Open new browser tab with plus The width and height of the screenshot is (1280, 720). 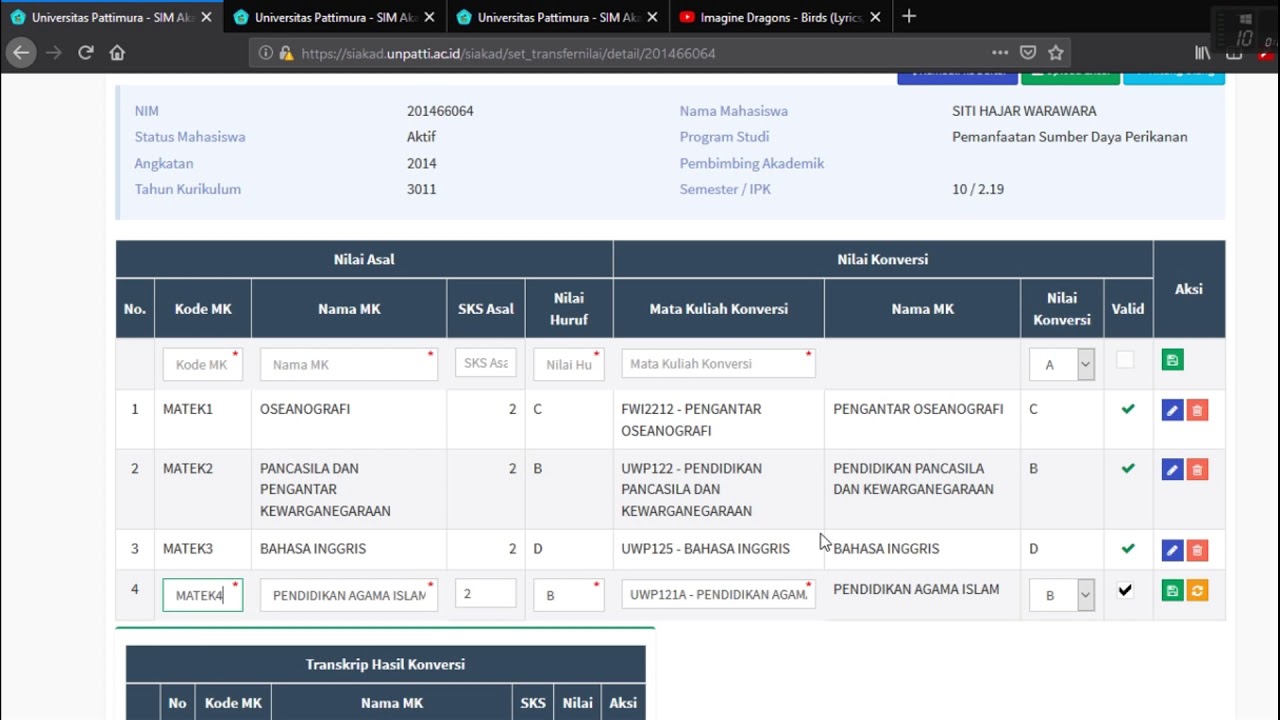(909, 17)
